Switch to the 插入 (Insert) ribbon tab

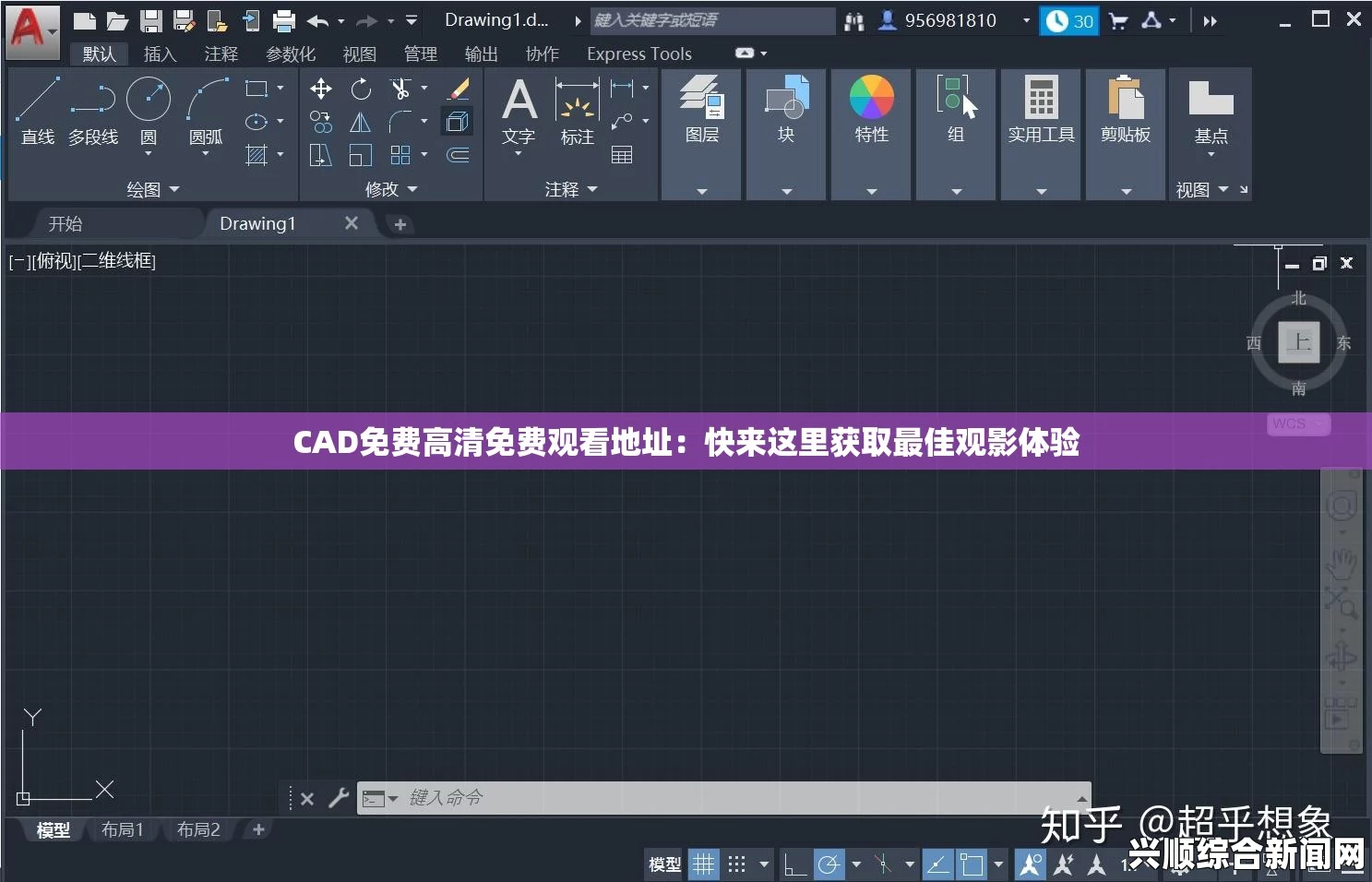160,54
